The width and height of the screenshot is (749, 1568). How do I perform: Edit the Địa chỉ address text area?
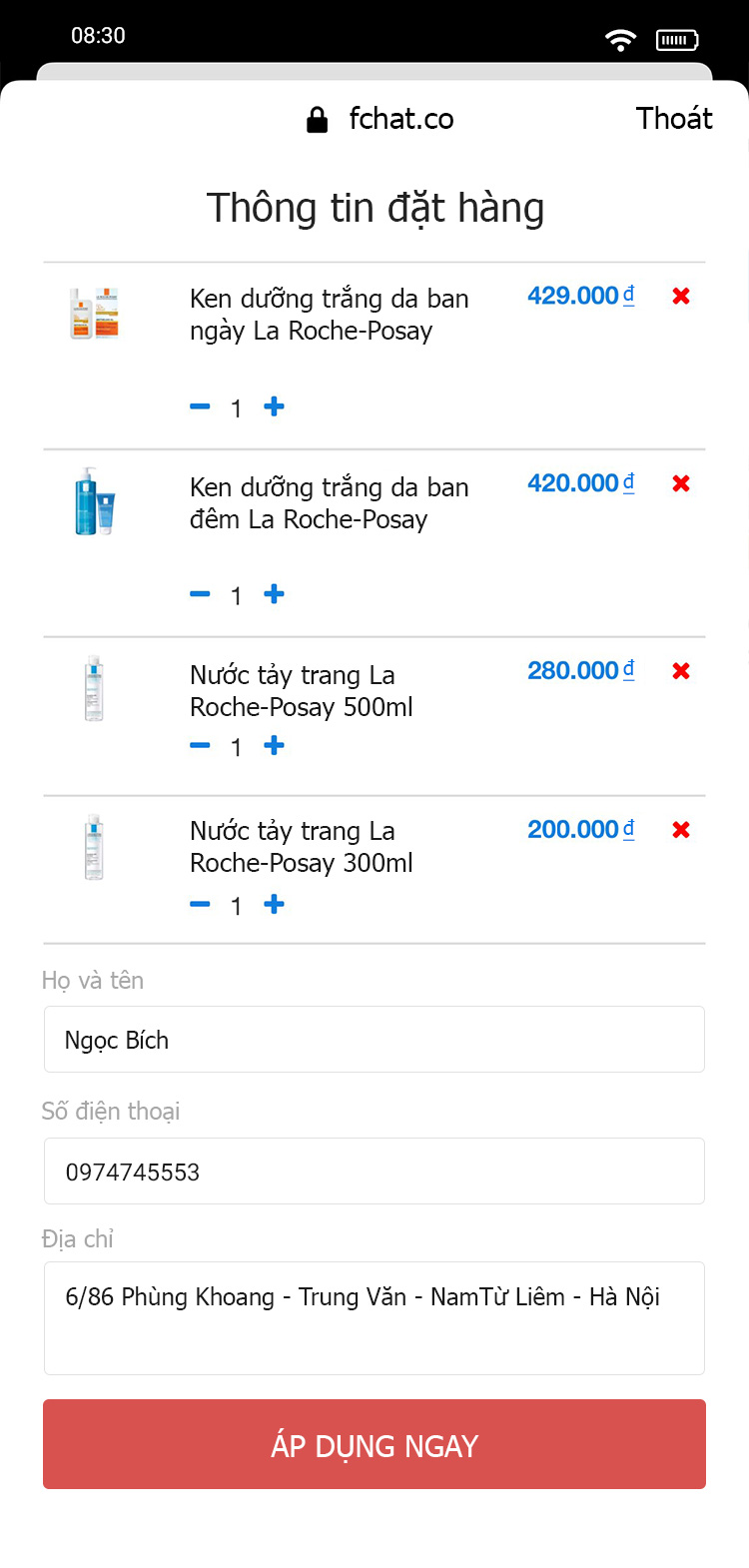pos(374,1318)
